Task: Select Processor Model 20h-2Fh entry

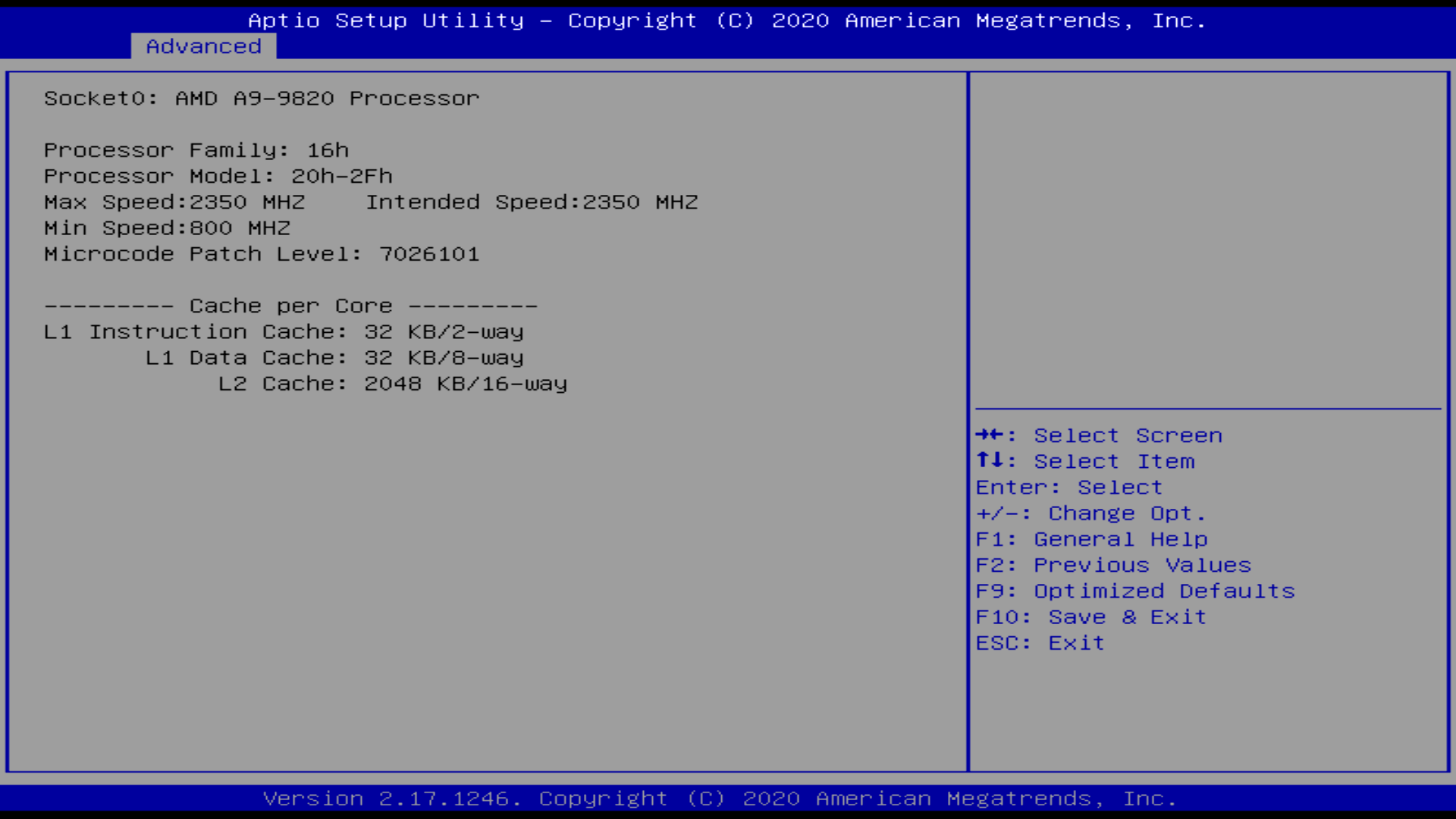Action: coord(218,176)
